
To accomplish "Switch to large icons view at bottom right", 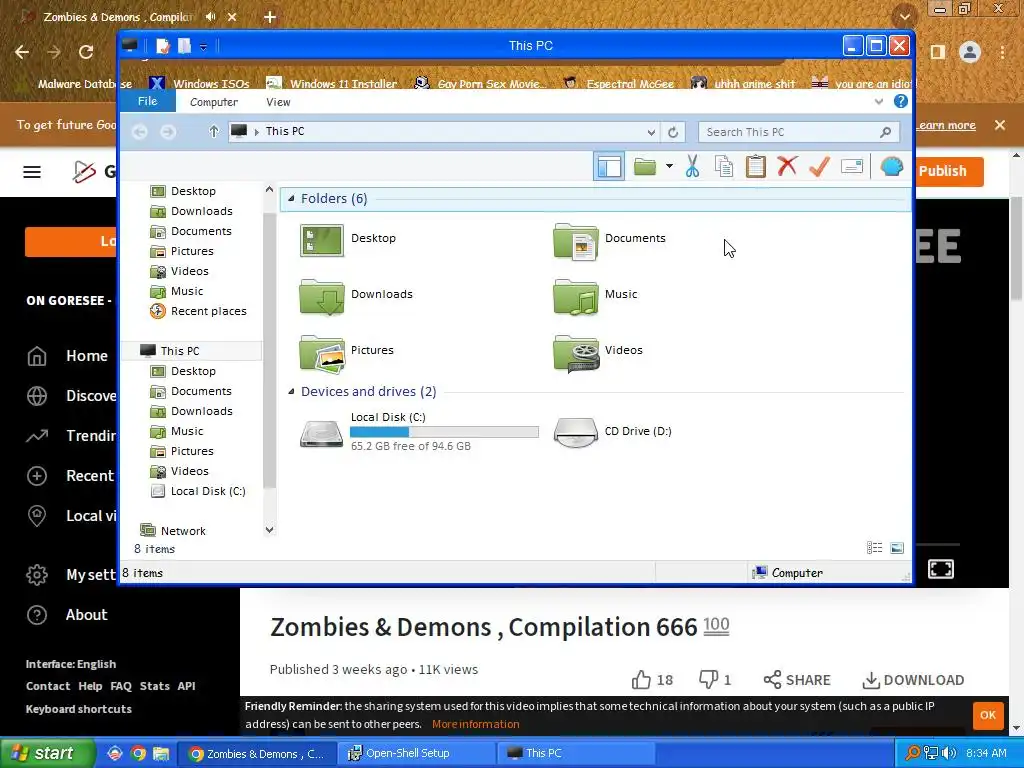I will pos(897,548).
